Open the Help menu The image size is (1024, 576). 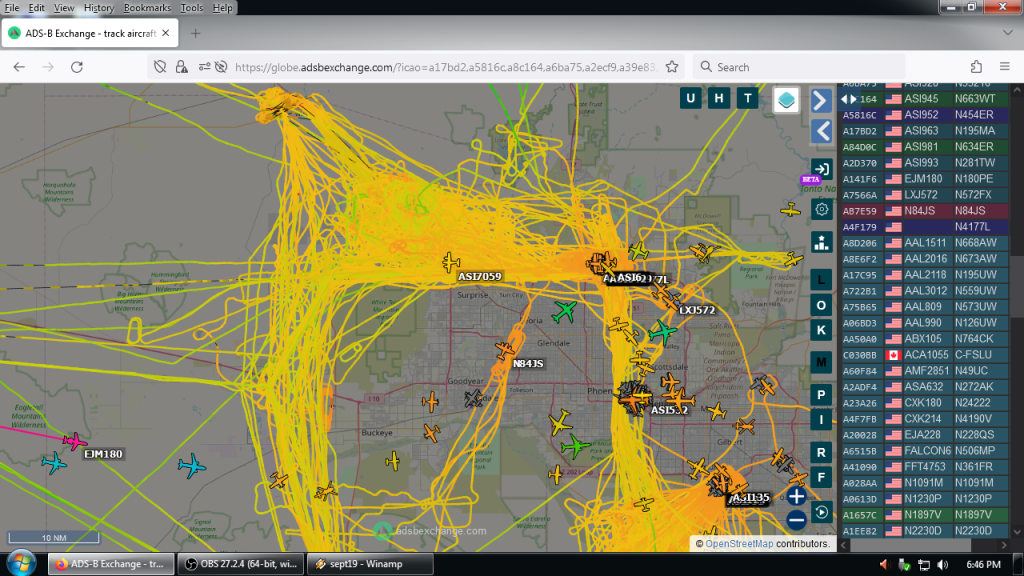tap(222, 8)
